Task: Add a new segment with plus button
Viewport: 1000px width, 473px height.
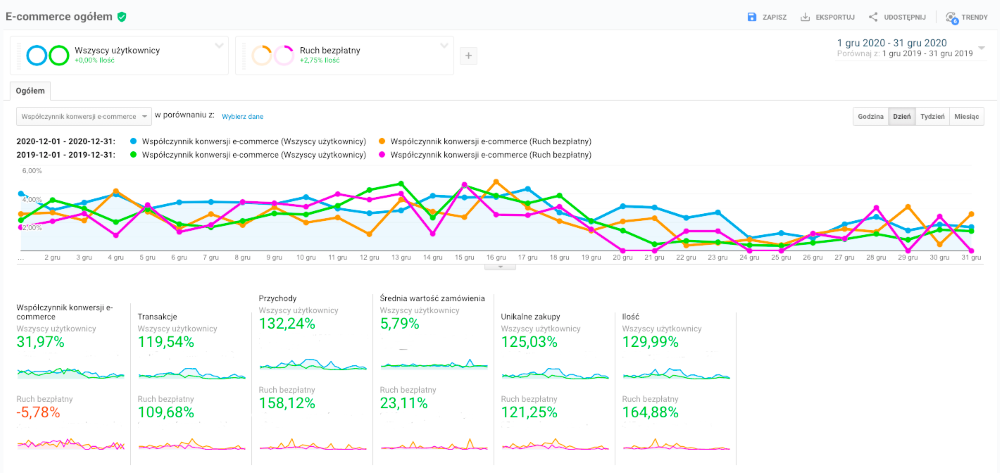Action: [x=469, y=56]
